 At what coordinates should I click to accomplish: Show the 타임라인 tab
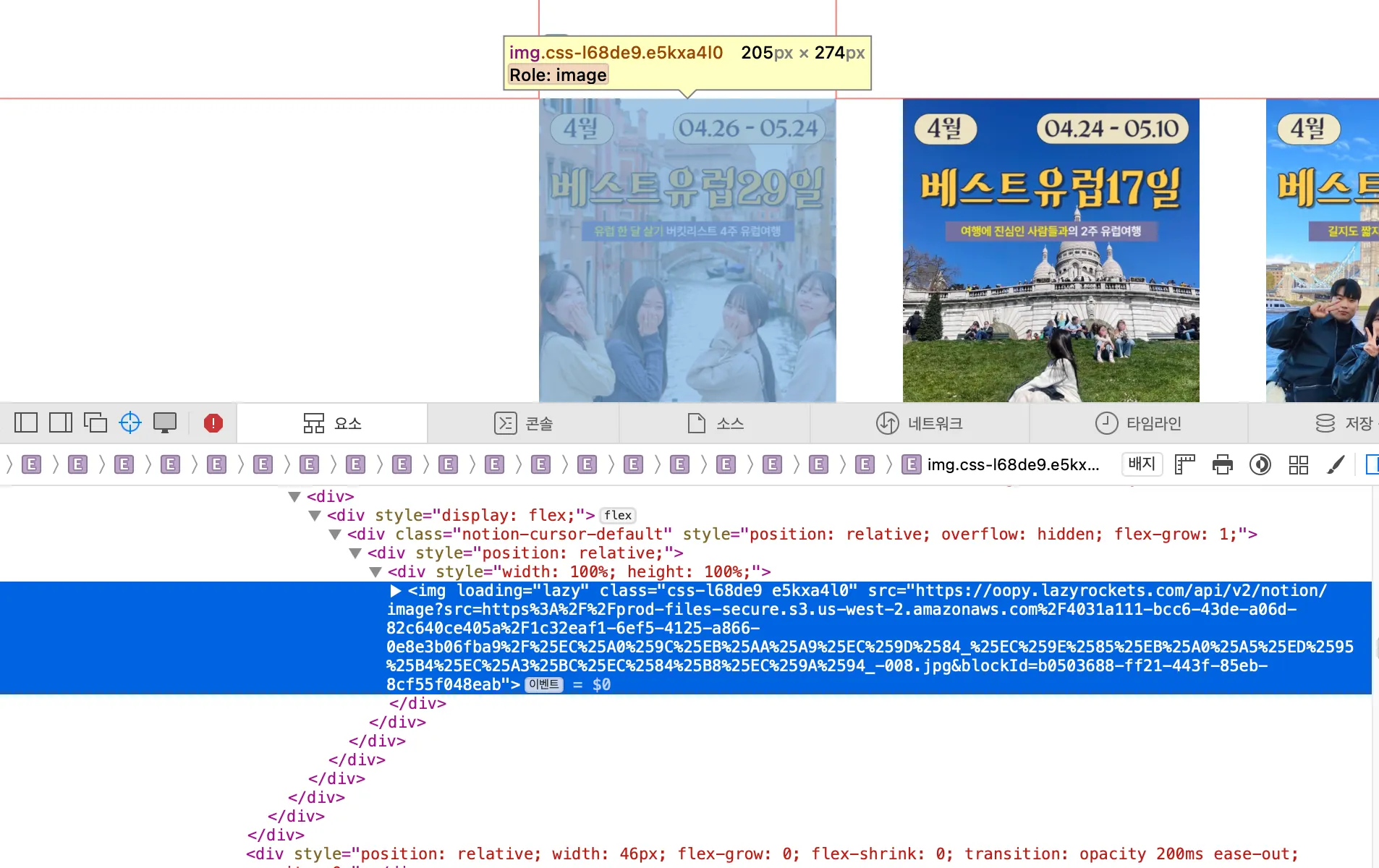(x=1139, y=423)
